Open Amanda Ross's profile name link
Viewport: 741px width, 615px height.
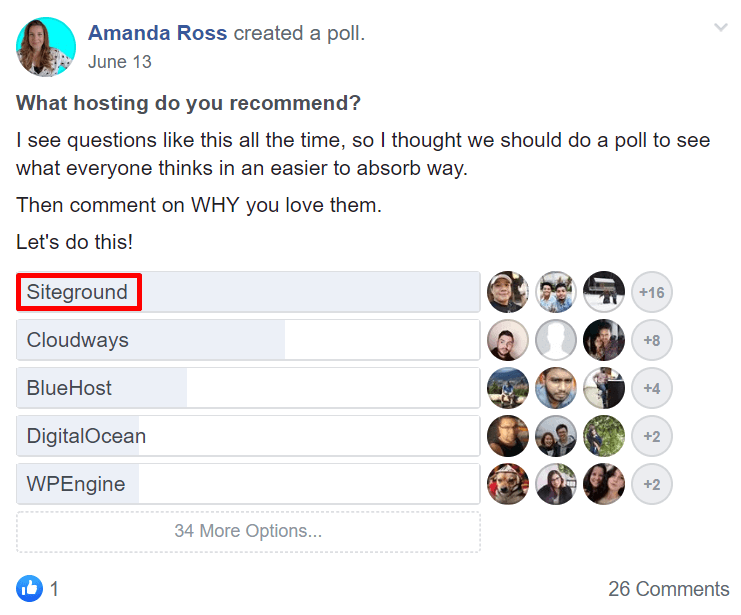click(x=158, y=33)
